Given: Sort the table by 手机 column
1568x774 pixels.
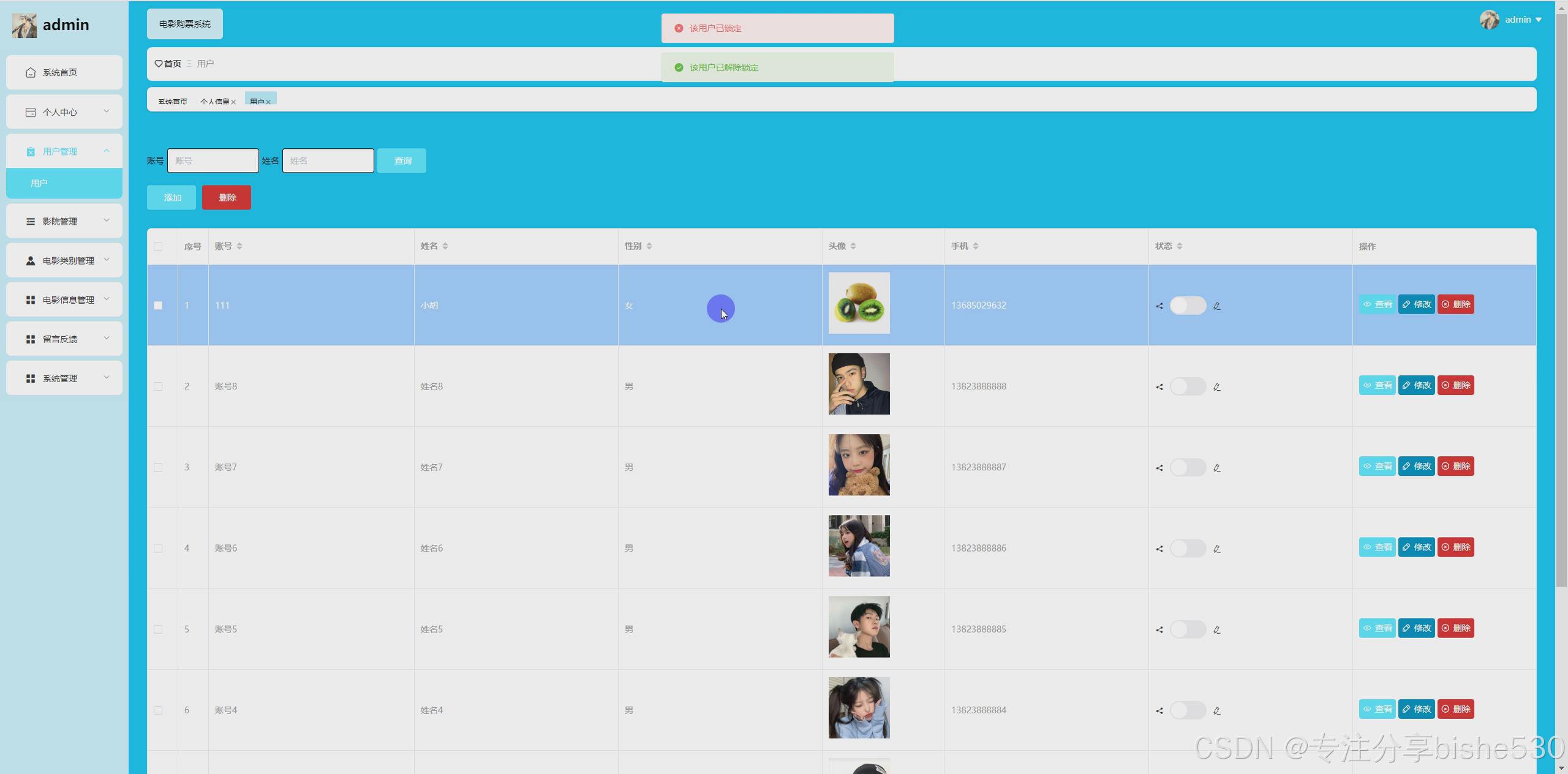Looking at the screenshot, I should pos(976,246).
